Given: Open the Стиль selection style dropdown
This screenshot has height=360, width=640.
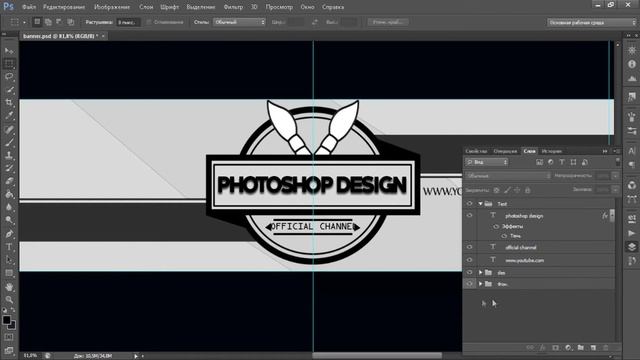Looking at the screenshot, I should point(240,22).
